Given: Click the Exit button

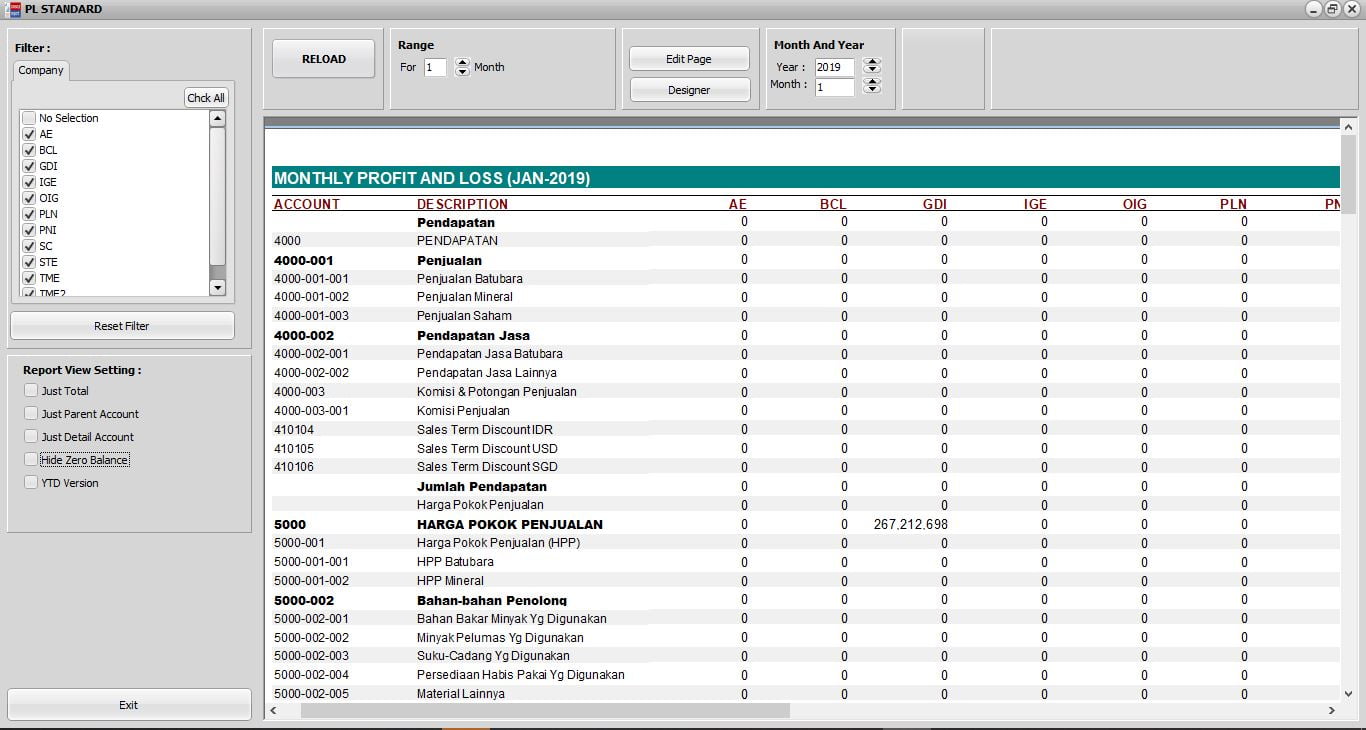Looking at the screenshot, I should [129, 705].
